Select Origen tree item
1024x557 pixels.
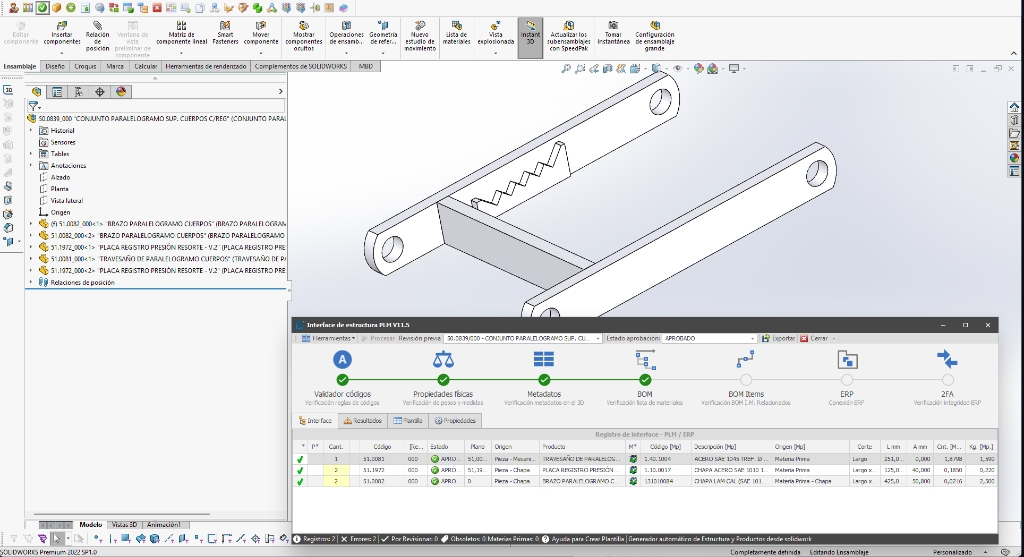[x=60, y=212]
